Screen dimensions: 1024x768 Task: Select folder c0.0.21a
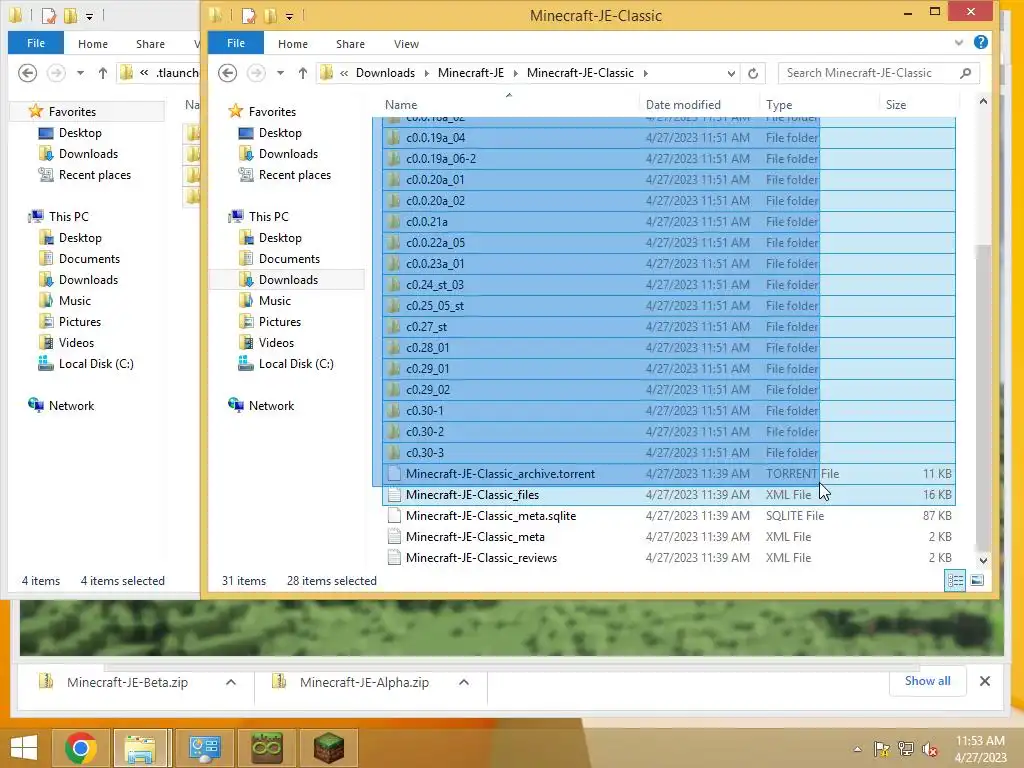pos(669,221)
